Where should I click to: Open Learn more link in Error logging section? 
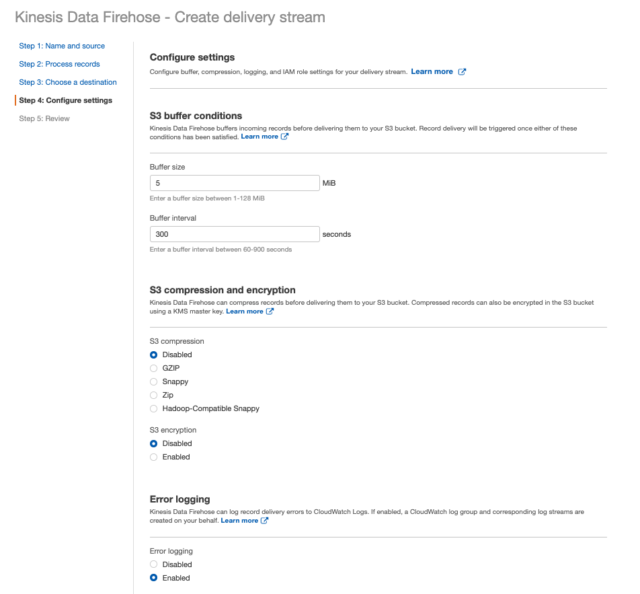239,521
